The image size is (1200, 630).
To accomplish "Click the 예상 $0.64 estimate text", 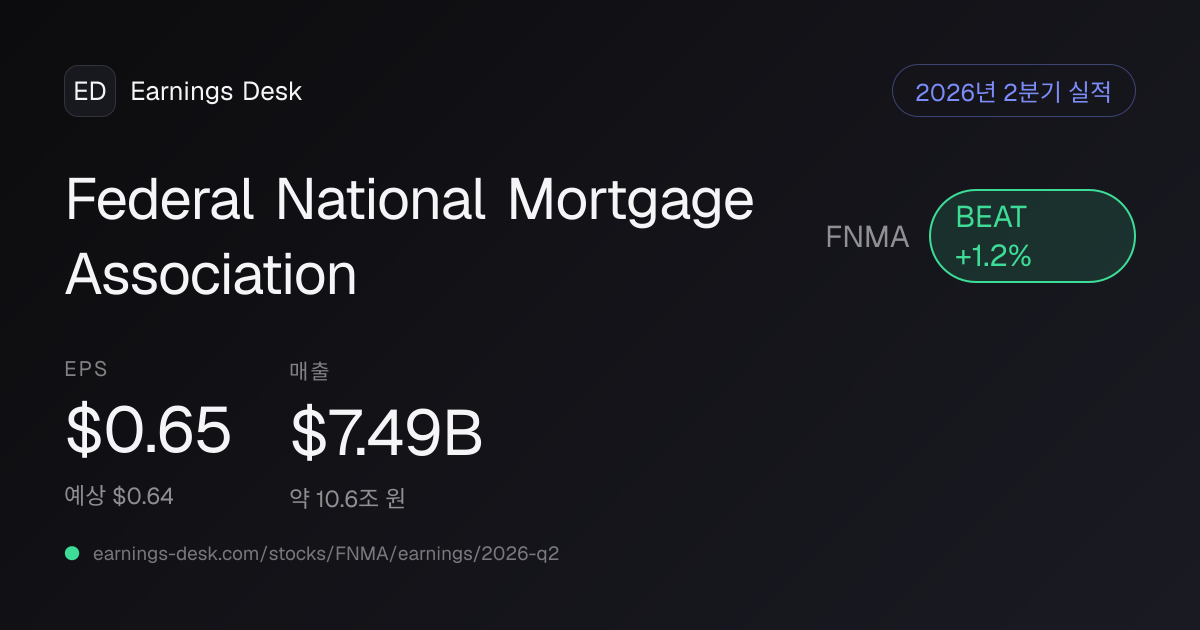I will (119, 495).
